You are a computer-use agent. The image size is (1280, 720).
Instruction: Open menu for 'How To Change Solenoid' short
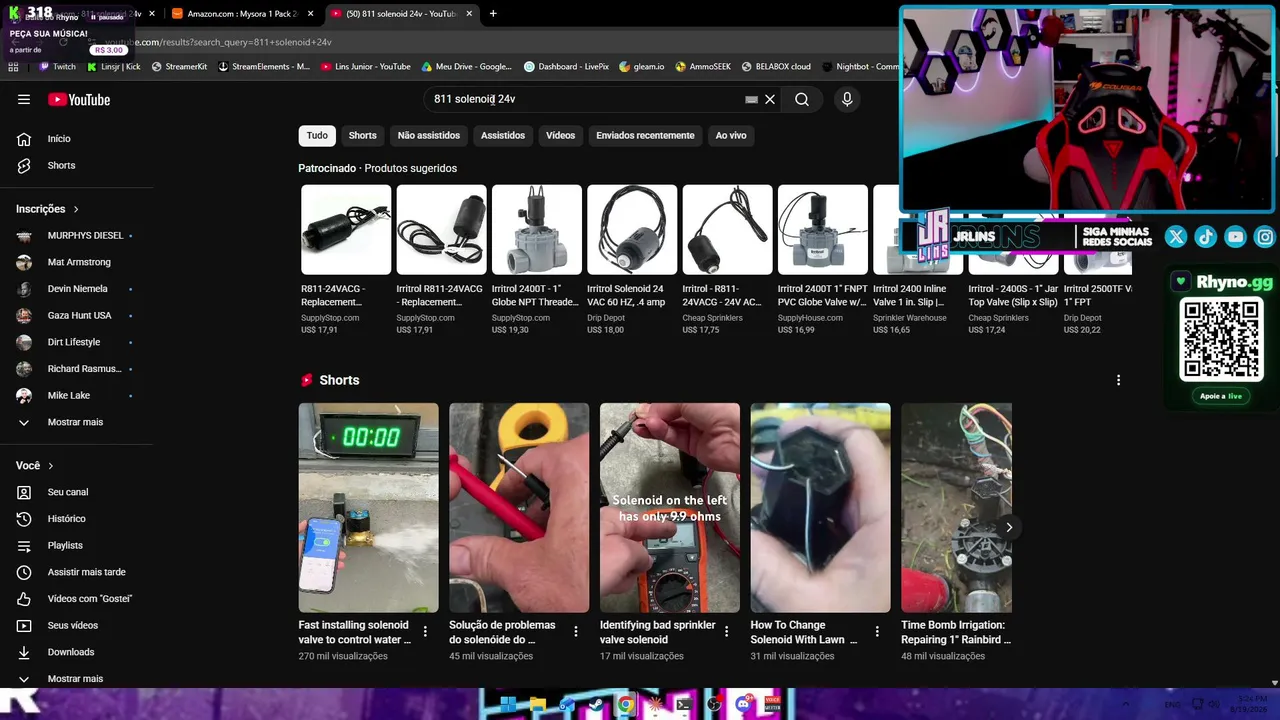point(877,632)
